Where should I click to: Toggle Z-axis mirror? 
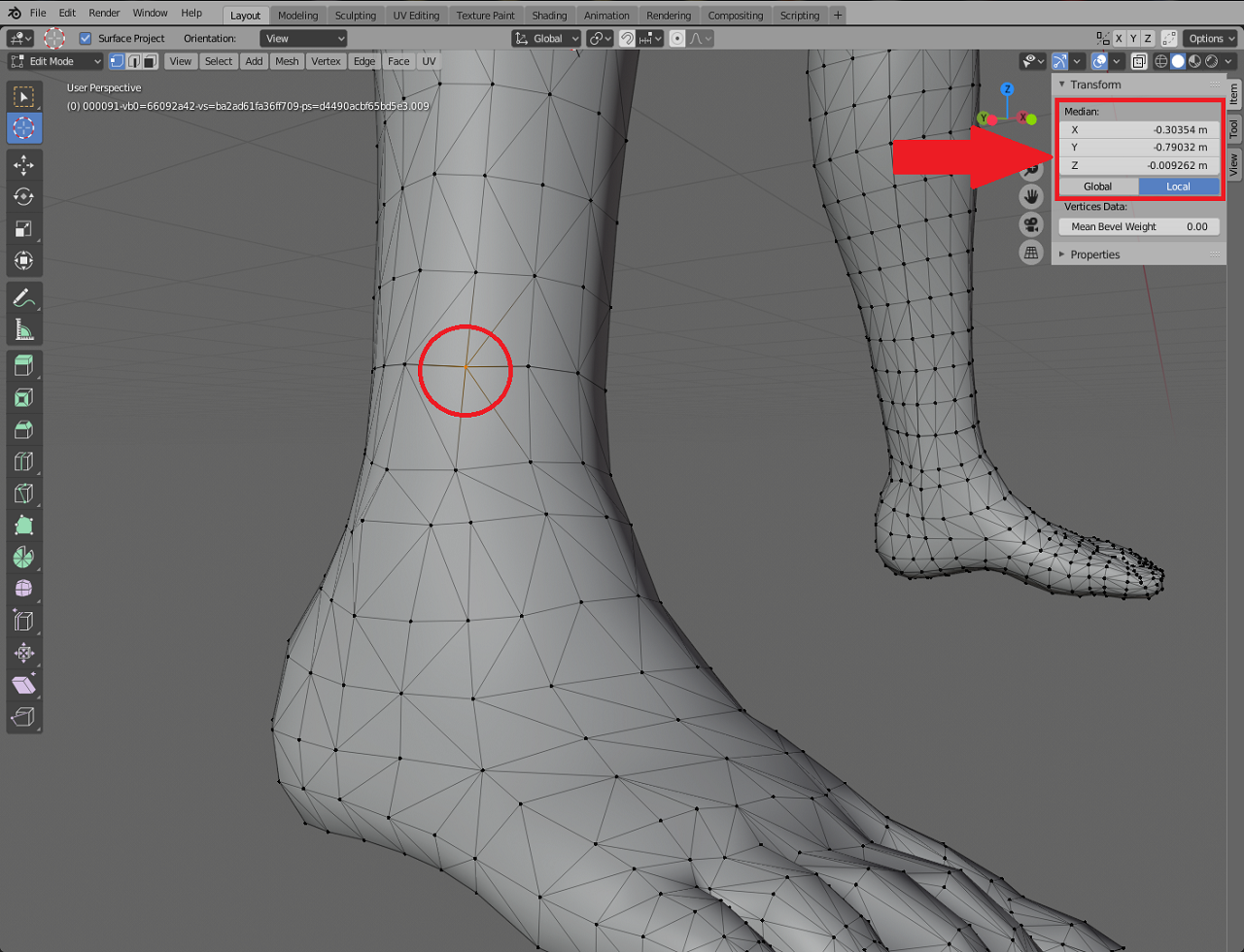1148,39
